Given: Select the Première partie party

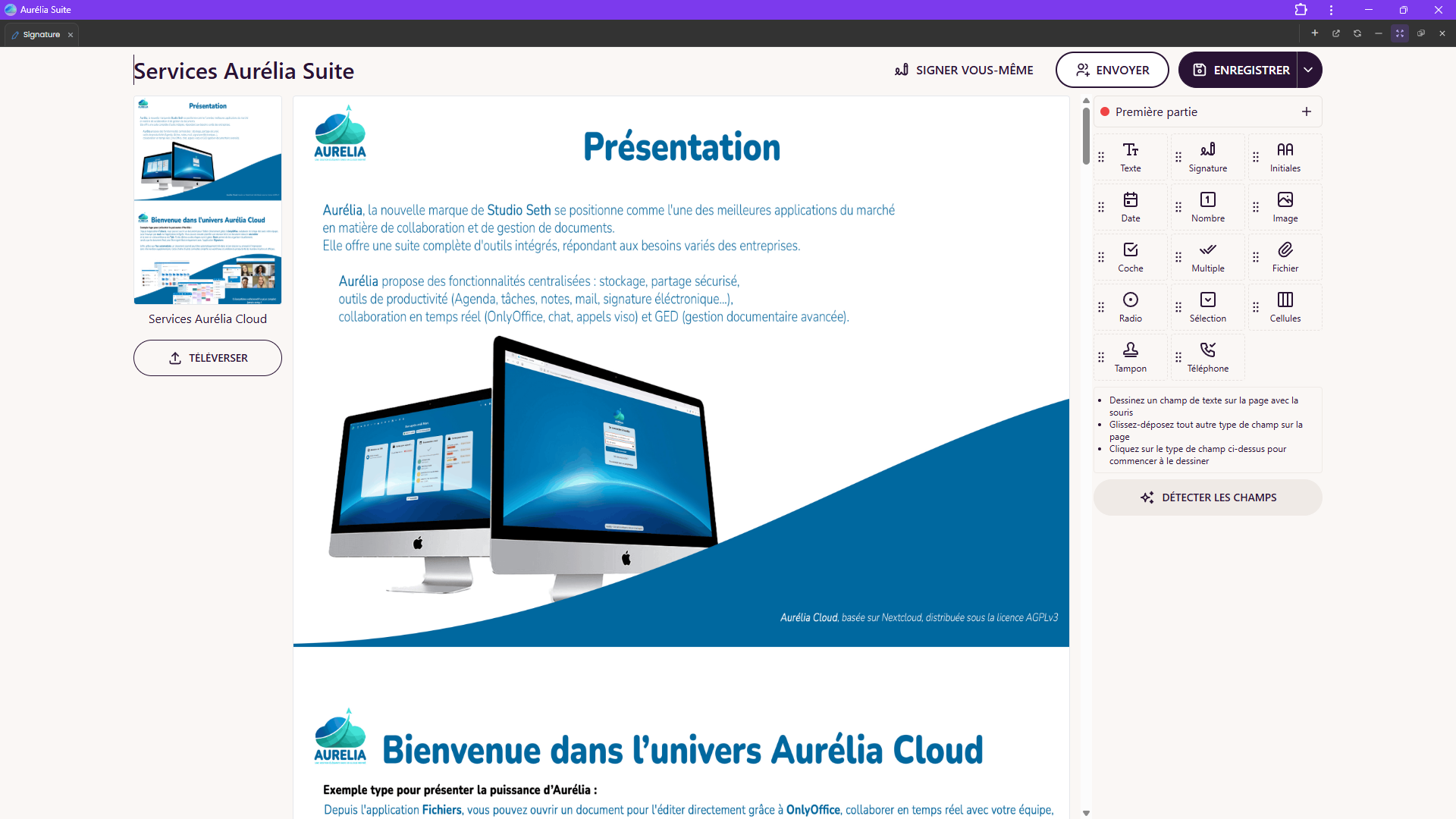Looking at the screenshot, I should (1208, 111).
